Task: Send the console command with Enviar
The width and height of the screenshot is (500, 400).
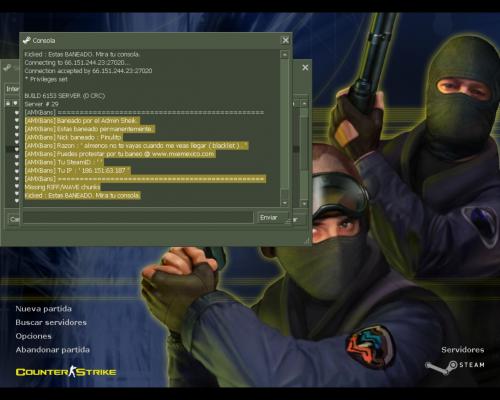Action: click(269, 217)
